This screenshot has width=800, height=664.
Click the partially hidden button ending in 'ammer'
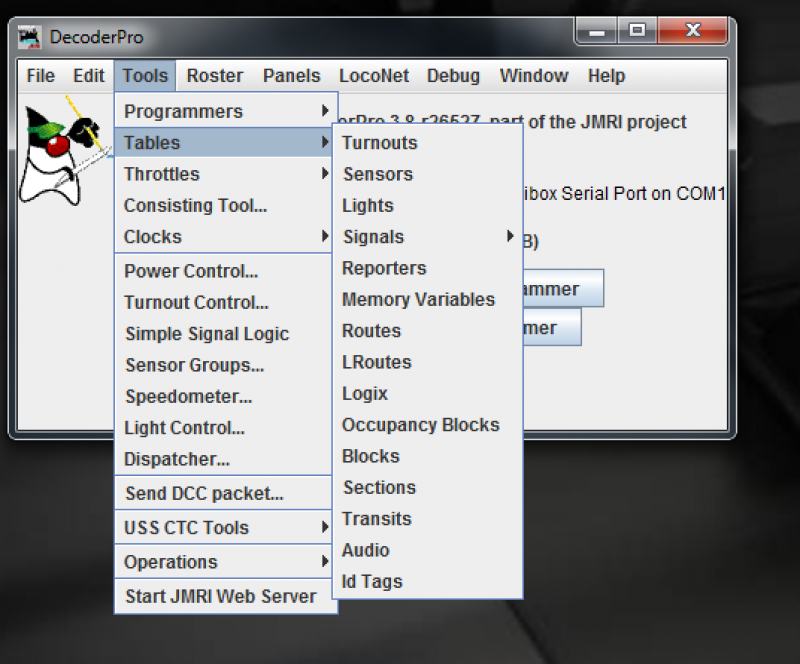(563, 288)
